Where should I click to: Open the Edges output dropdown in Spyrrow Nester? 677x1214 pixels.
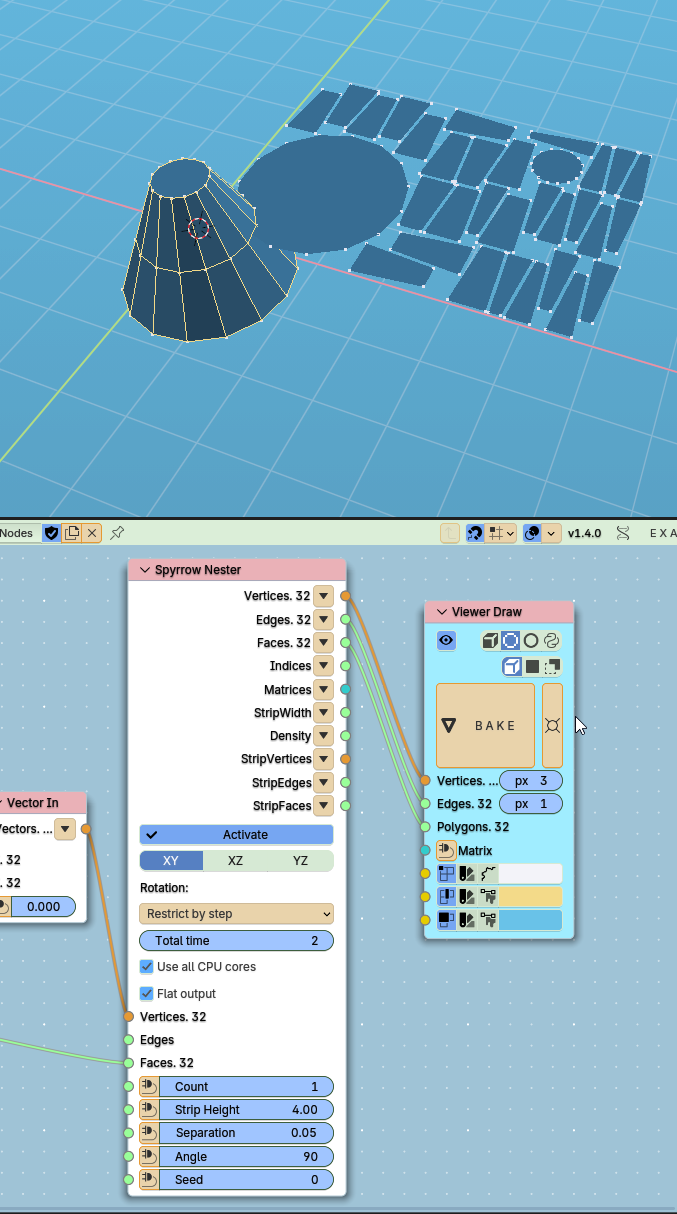323,620
